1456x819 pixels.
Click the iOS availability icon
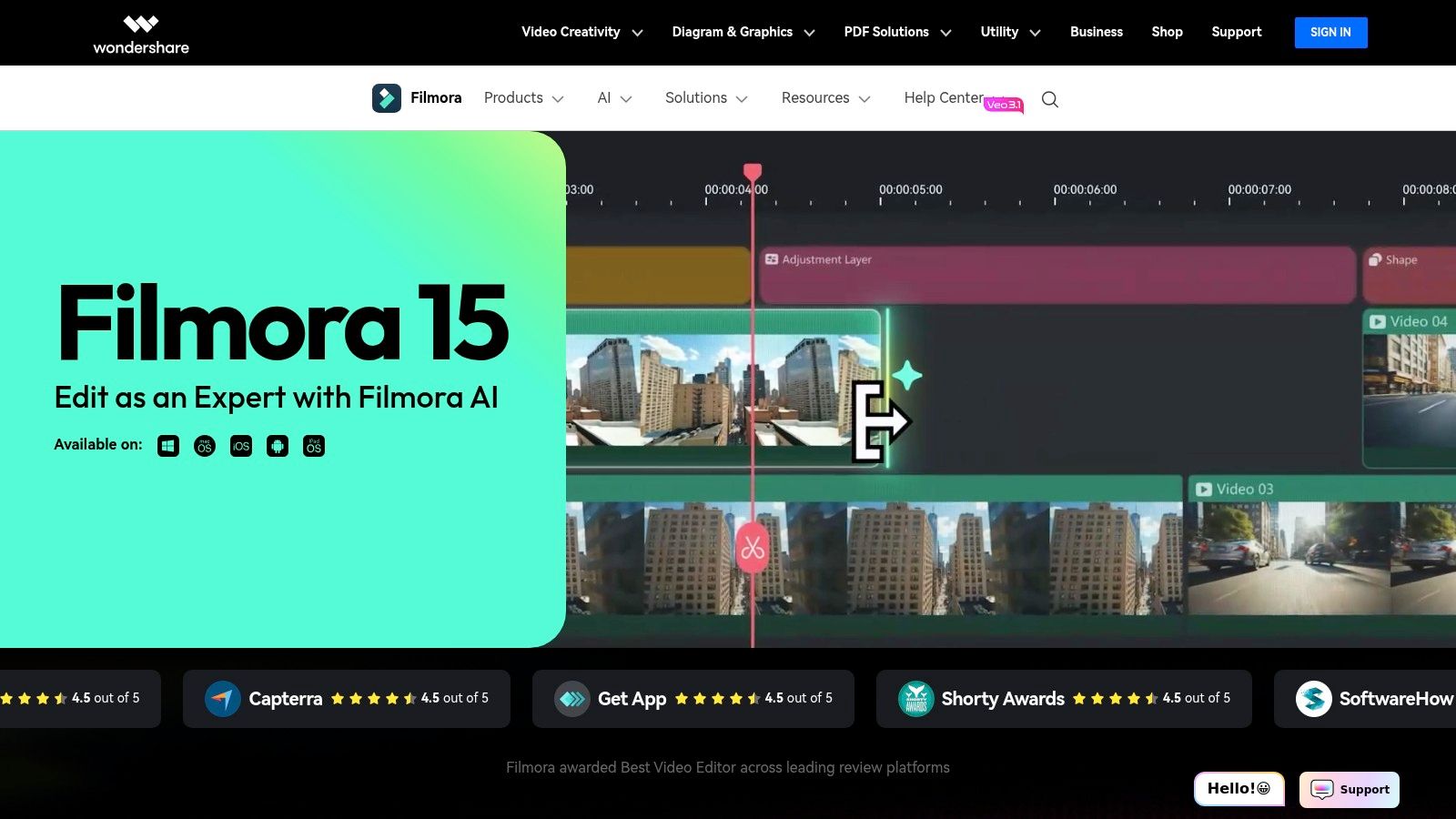pos(240,445)
